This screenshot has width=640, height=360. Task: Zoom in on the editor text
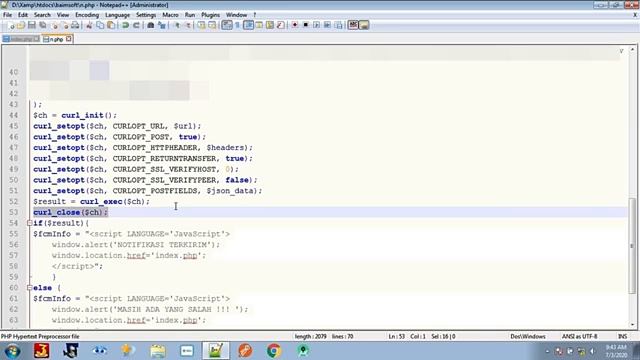tap(177, 25)
